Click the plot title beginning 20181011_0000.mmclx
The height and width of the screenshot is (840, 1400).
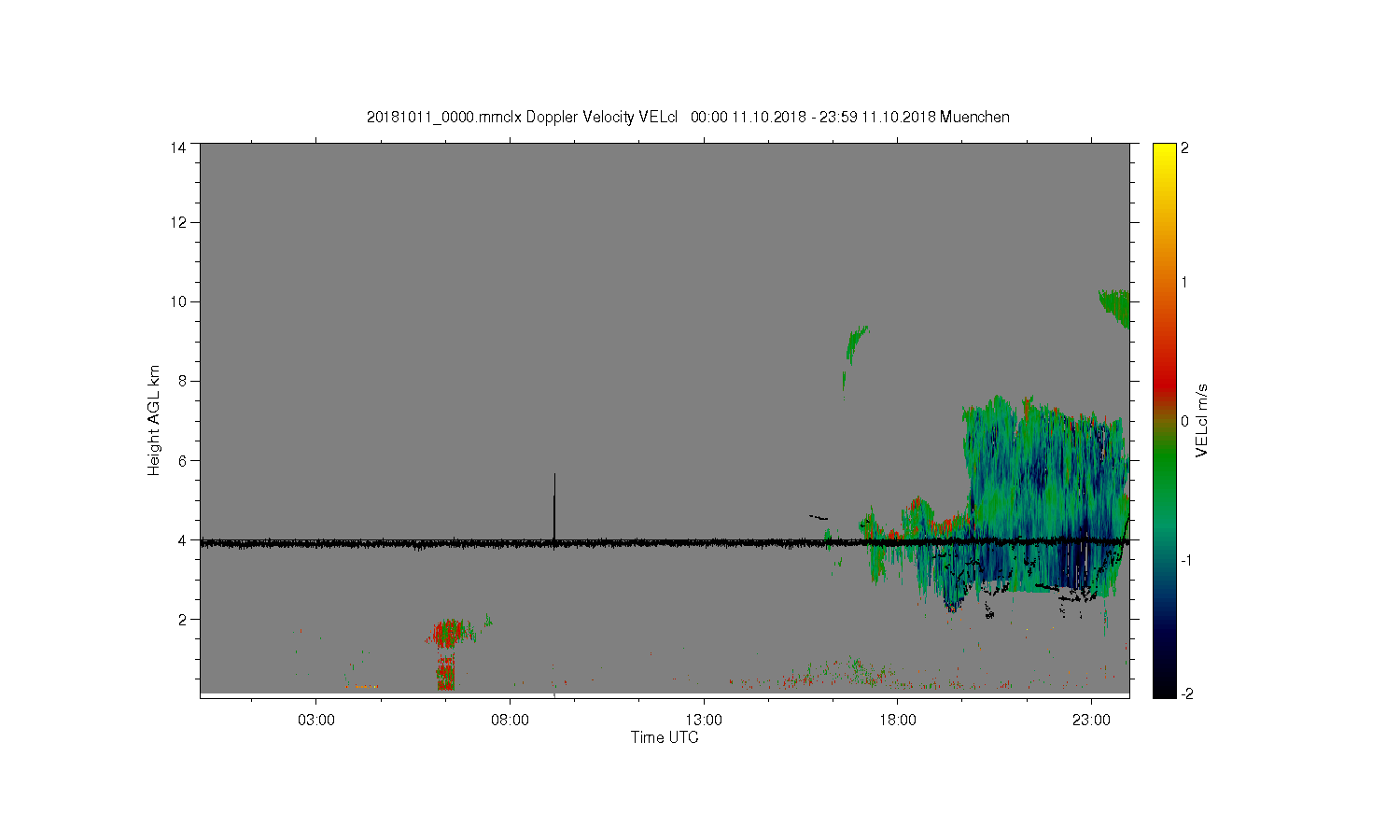pos(688,117)
